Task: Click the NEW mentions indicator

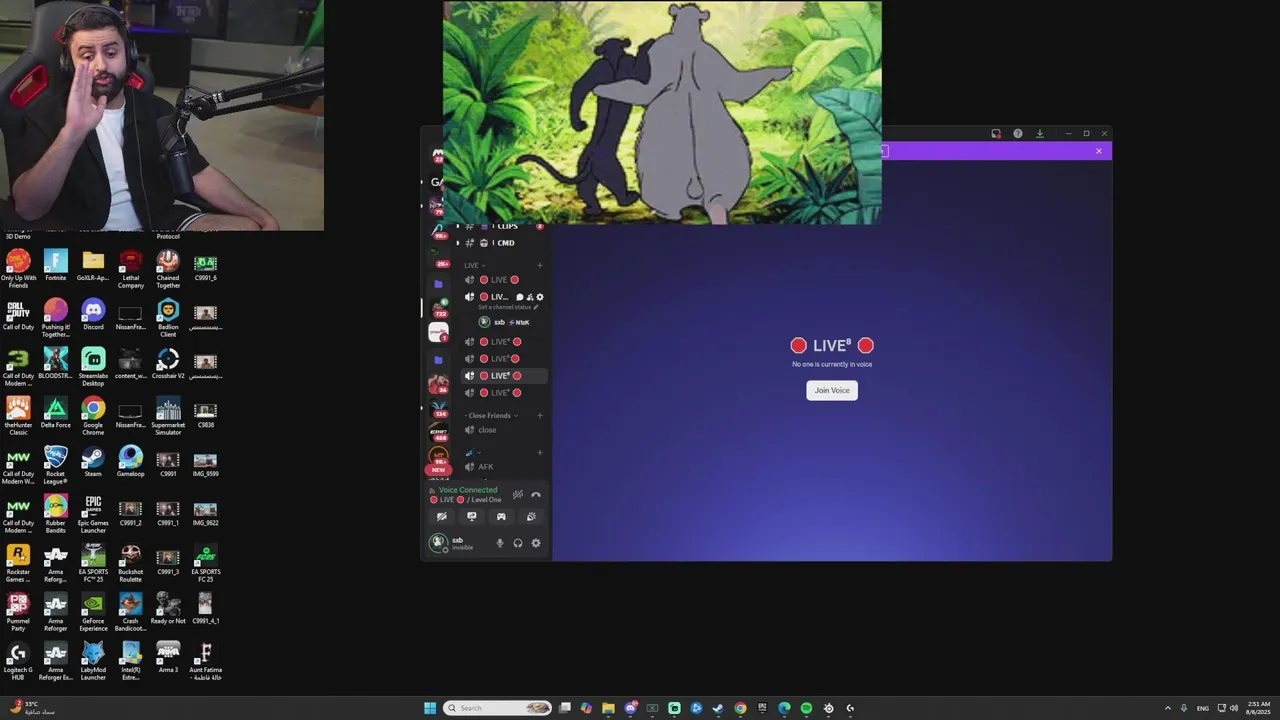Action: (x=438, y=469)
